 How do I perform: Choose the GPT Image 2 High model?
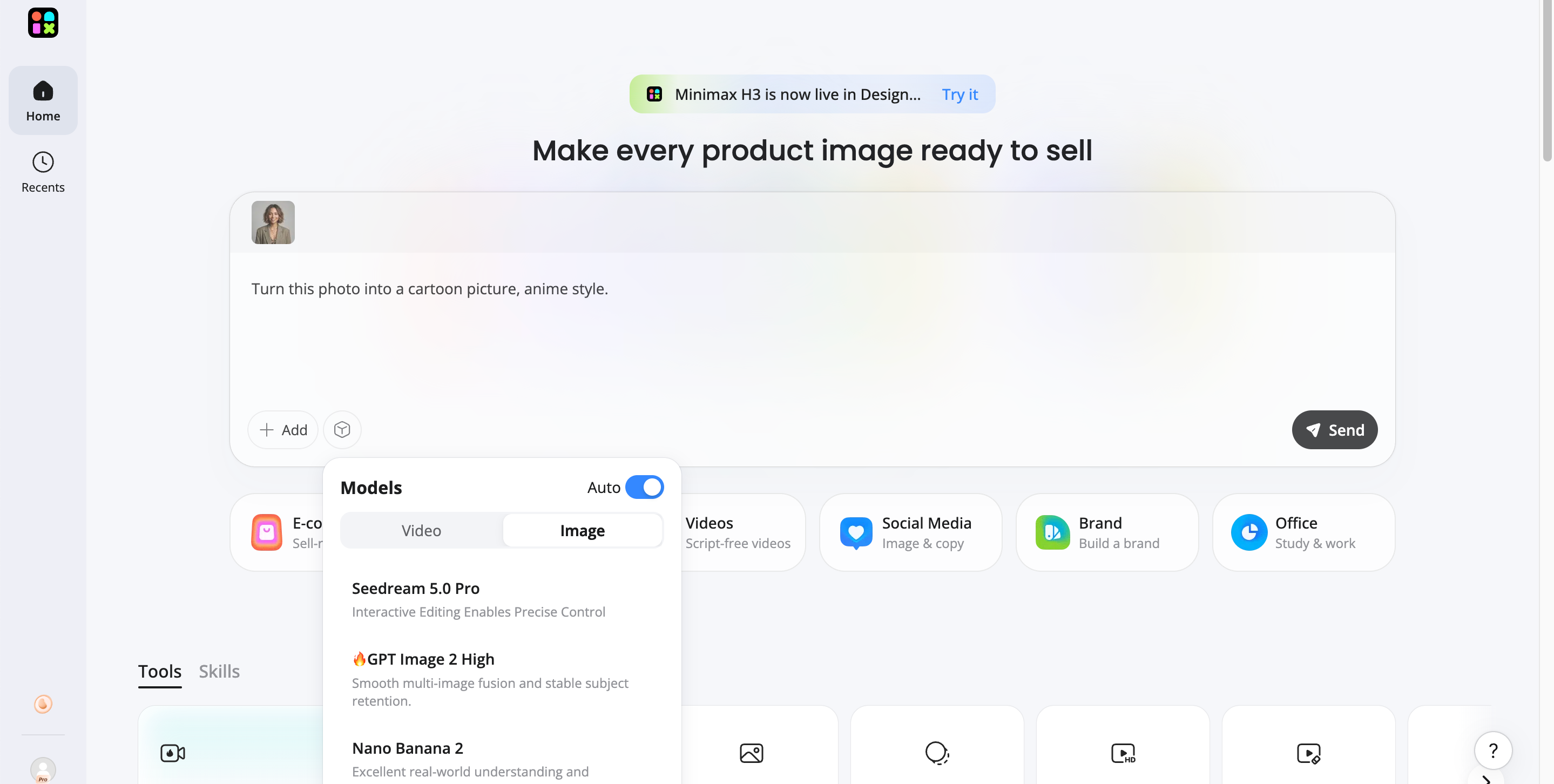502,679
